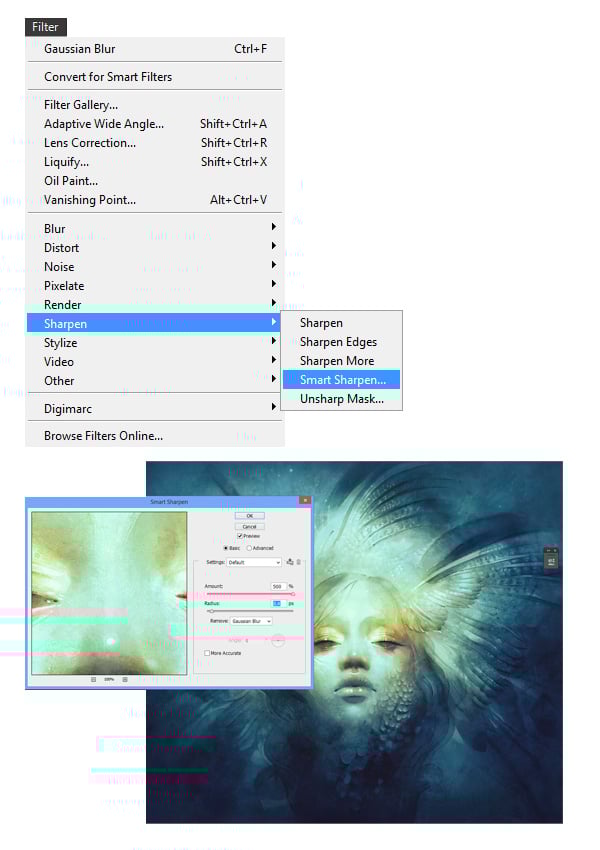
Task: Click Cancel in Smart Sharpen dialog
Action: coord(250,526)
